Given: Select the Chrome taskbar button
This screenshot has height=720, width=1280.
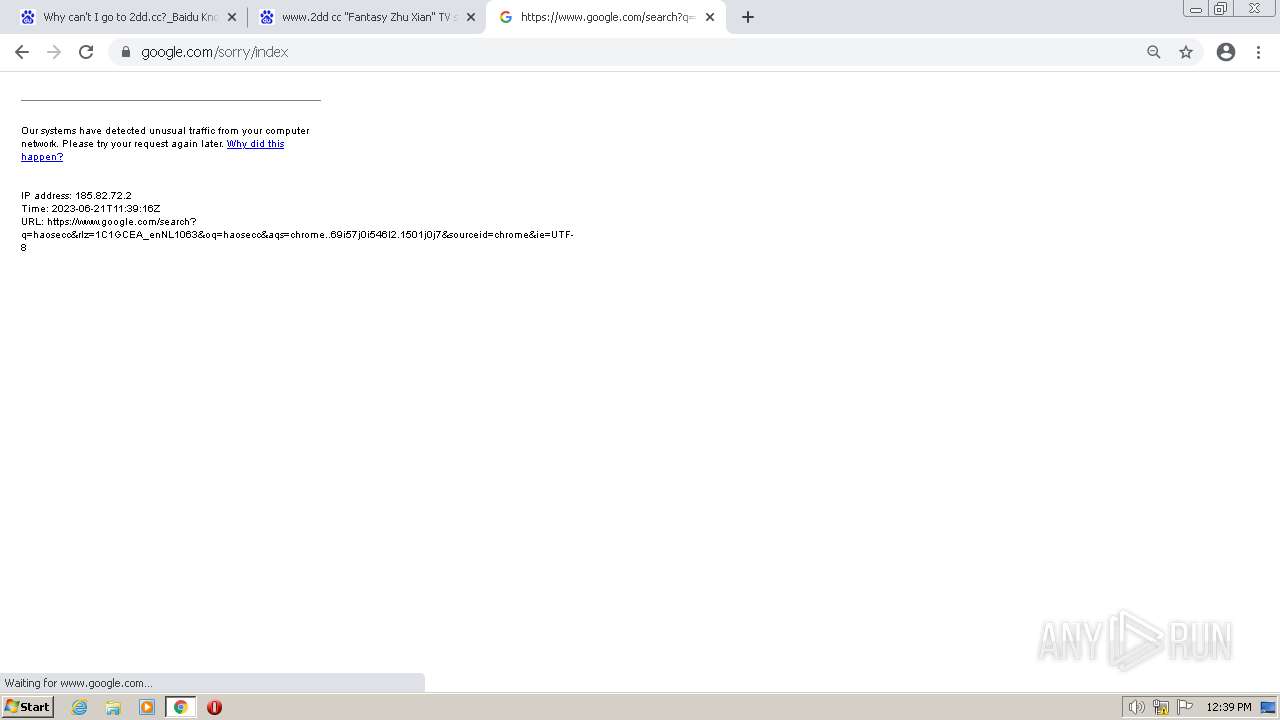Looking at the screenshot, I should (180, 707).
